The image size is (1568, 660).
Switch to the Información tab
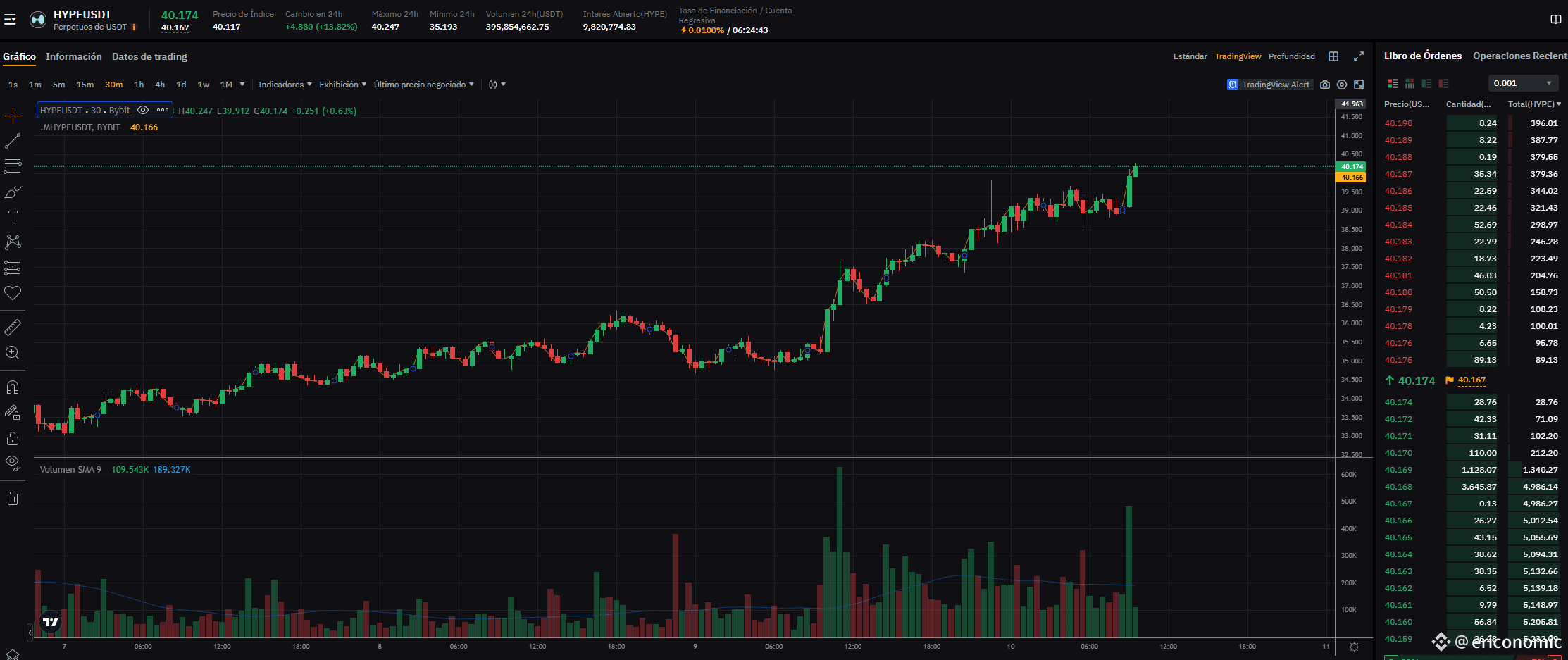click(x=74, y=56)
